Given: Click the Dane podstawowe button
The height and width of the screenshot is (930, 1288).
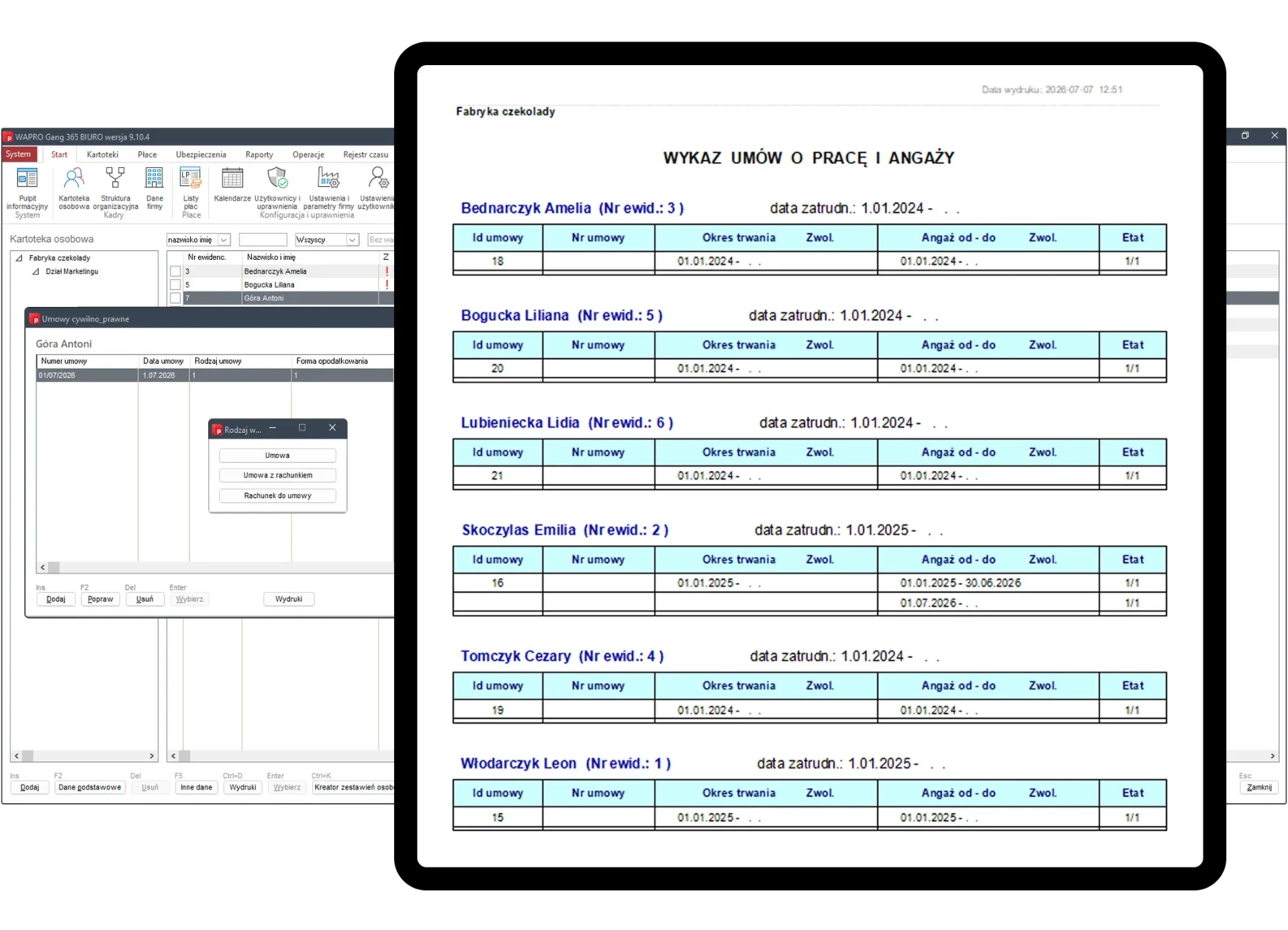Looking at the screenshot, I should pos(89,788).
